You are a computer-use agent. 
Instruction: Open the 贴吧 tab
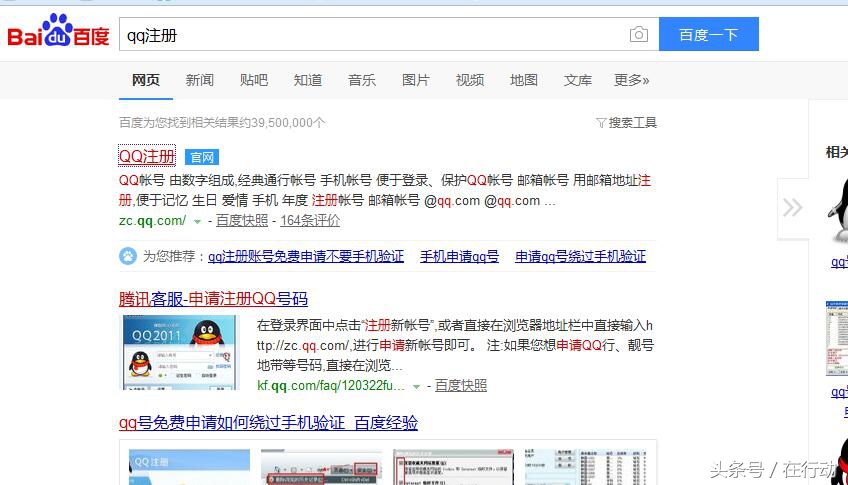[254, 80]
